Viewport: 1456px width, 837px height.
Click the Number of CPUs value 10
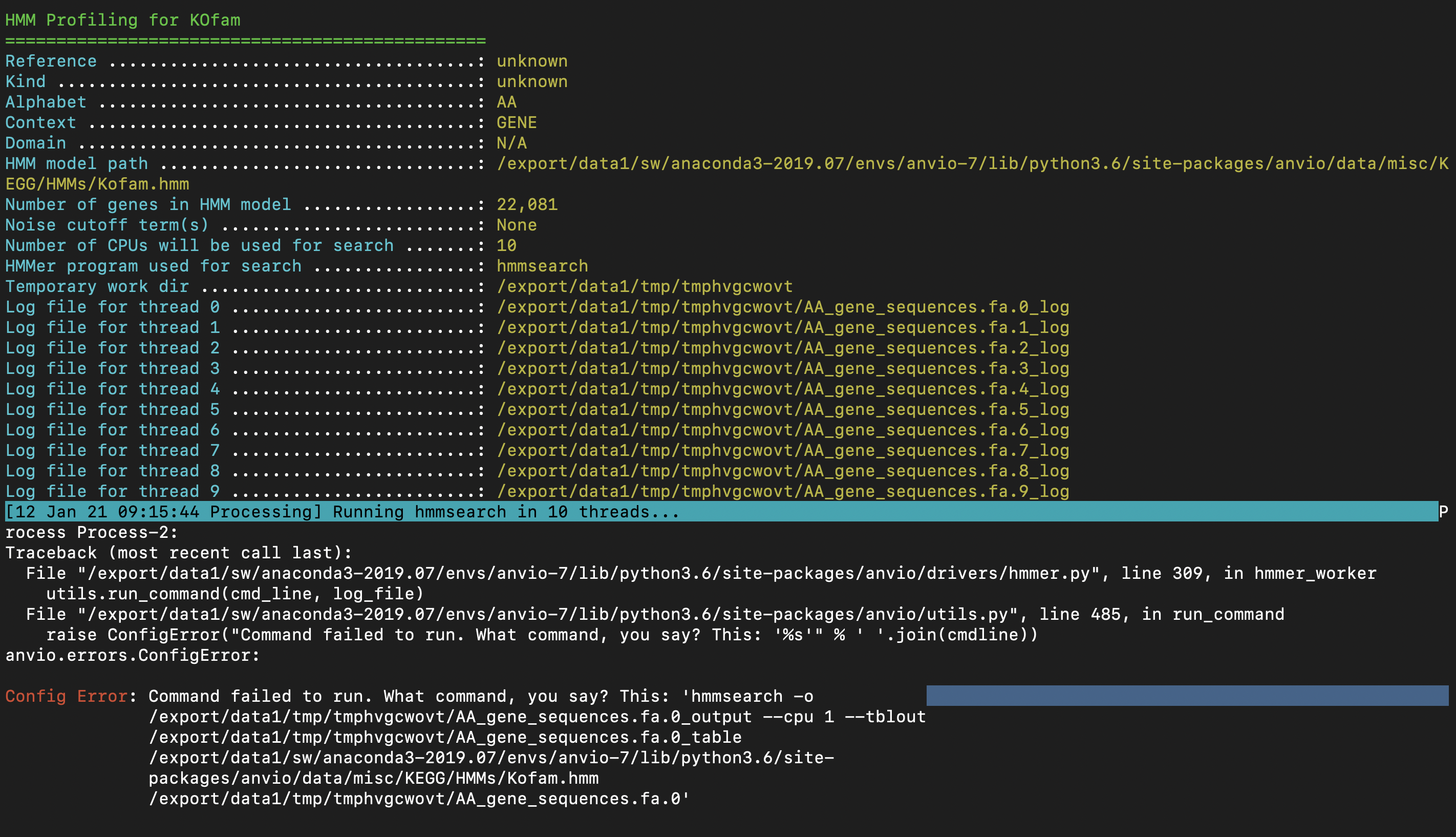(x=505, y=245)
